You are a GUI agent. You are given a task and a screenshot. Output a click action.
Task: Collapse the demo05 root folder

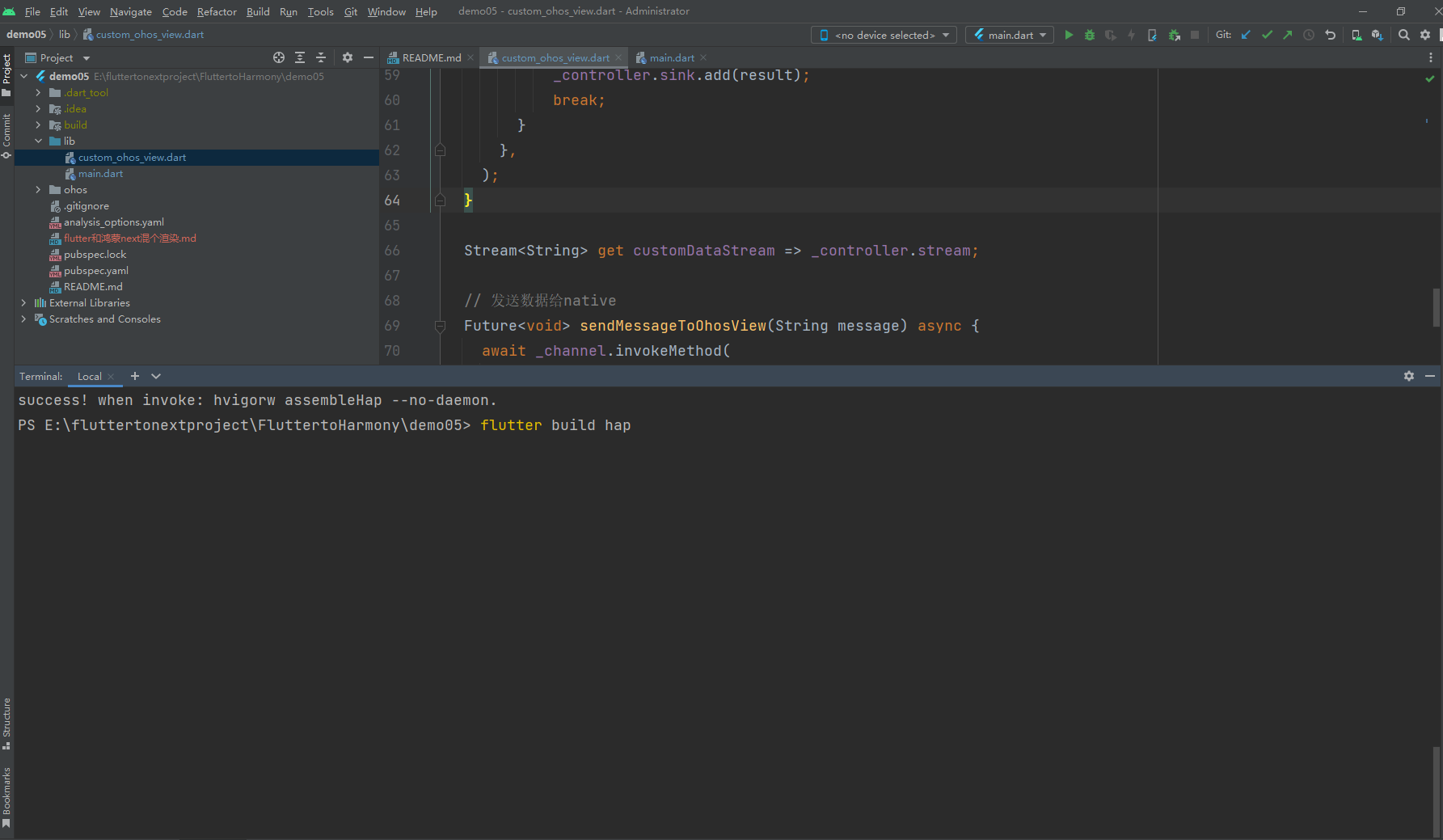tap(24, 76)
